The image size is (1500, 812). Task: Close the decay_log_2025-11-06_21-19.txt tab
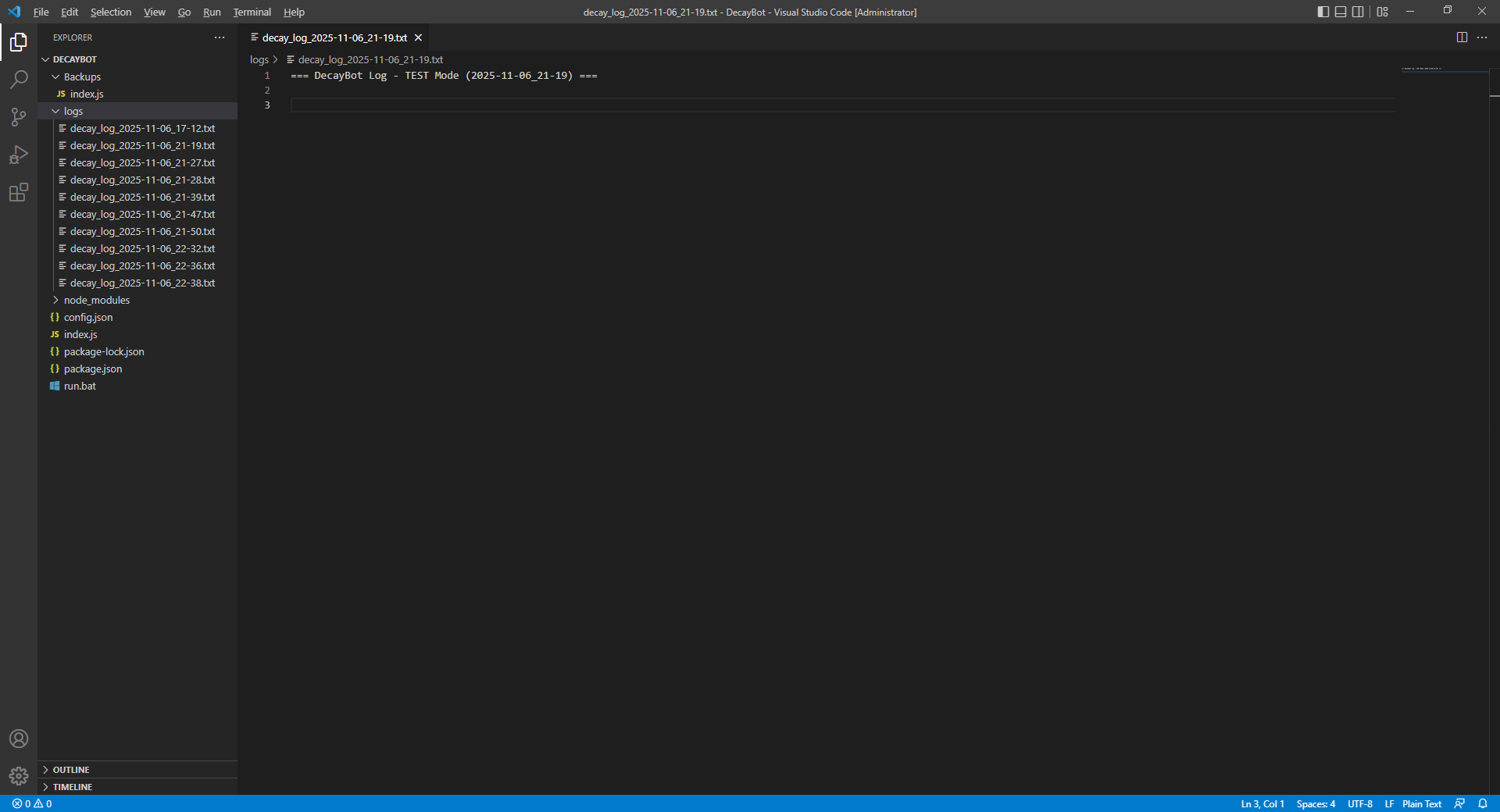(x=419, y=37)
